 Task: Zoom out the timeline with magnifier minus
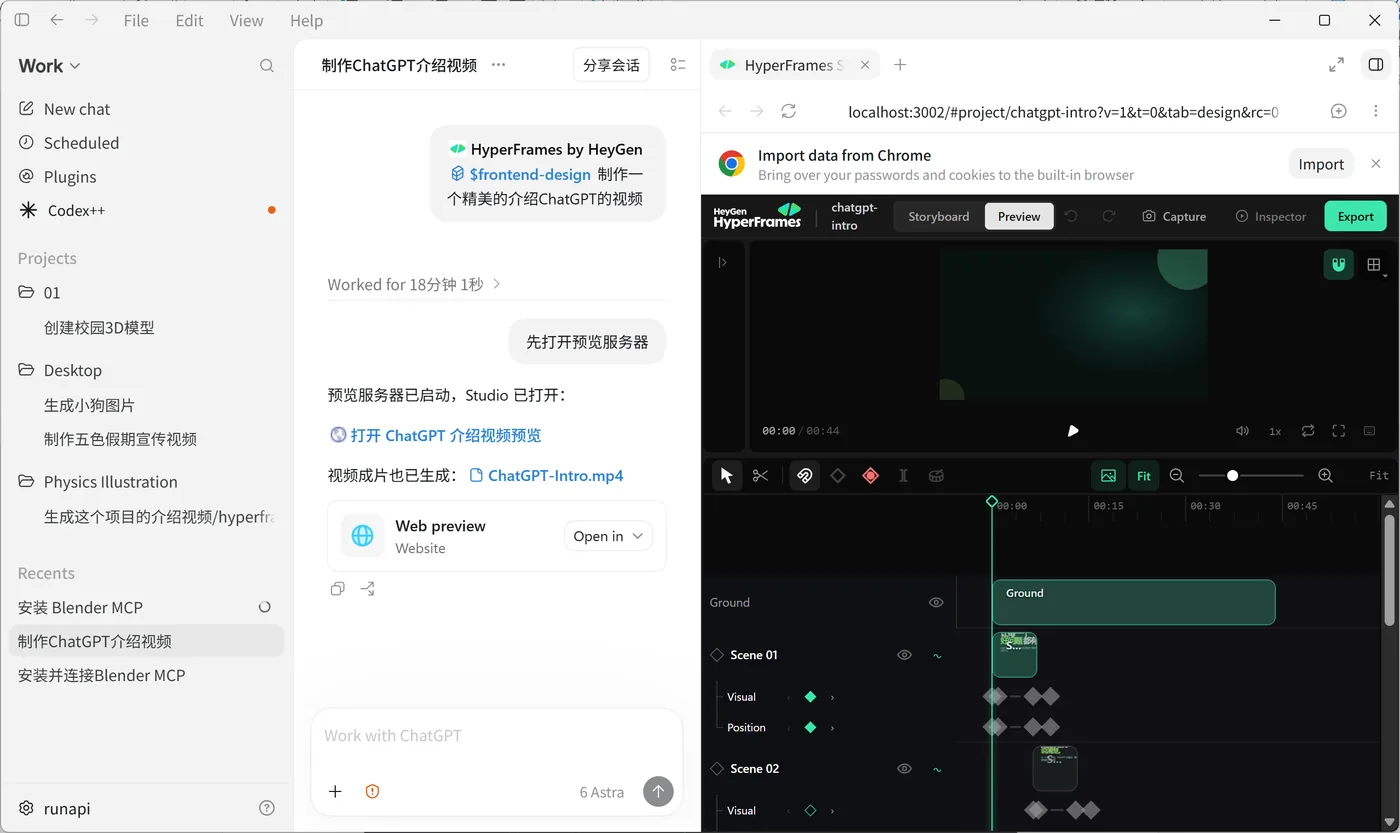point(1177,476)
